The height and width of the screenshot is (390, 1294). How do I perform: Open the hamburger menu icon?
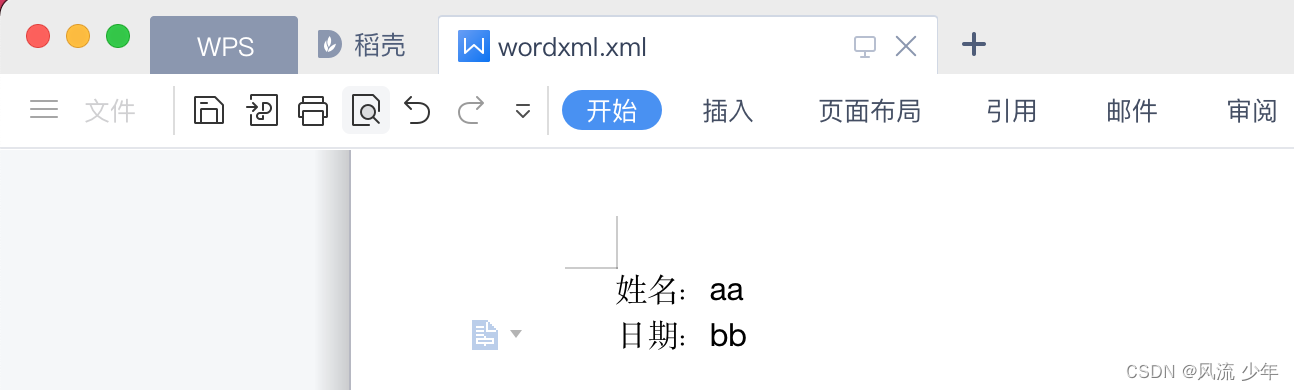44,110
